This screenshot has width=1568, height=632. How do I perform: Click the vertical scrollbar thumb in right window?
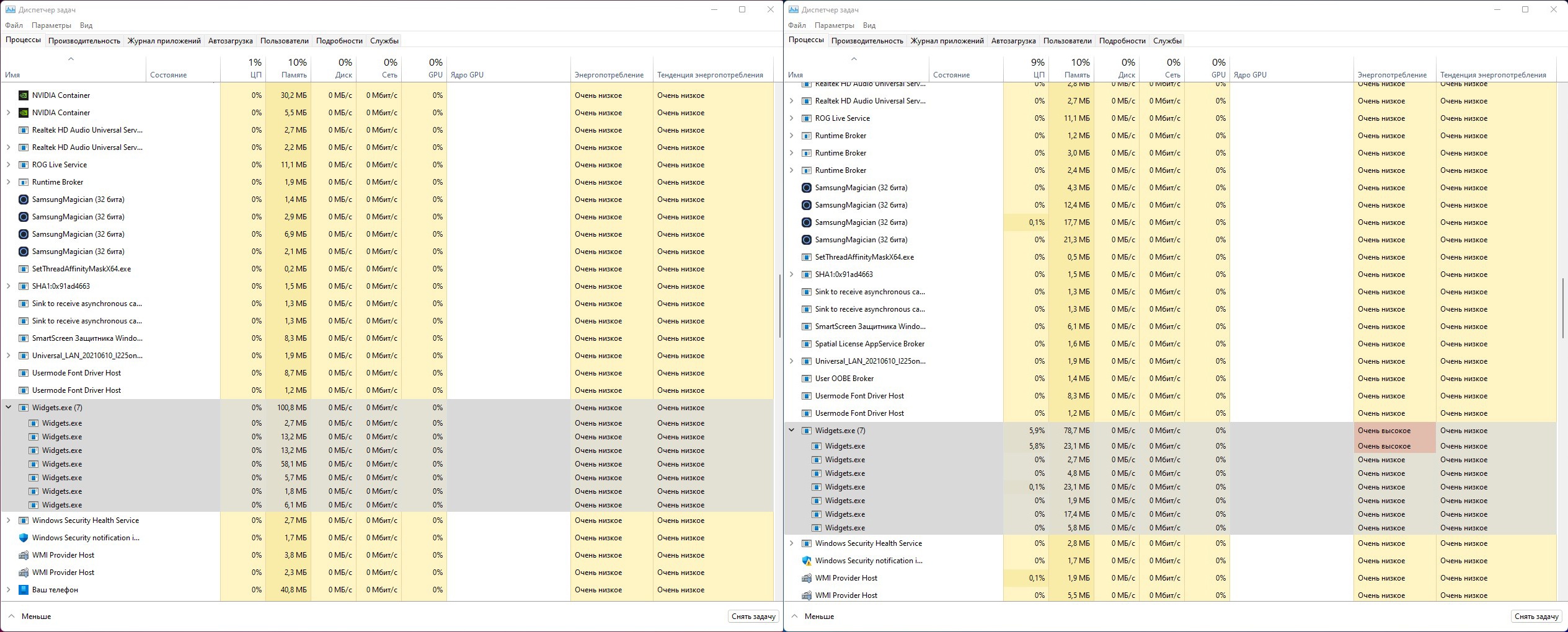pyautogui.click(x=1562, y=308)
